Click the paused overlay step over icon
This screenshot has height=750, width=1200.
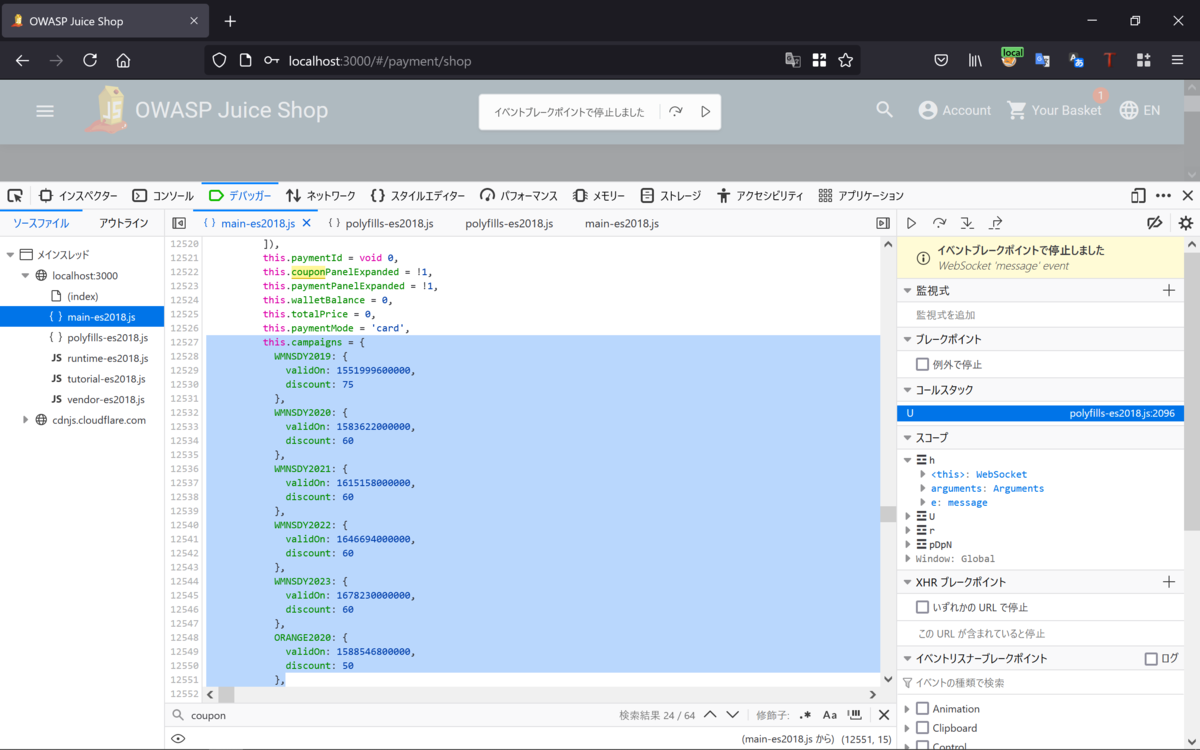[x=676, y=112]
